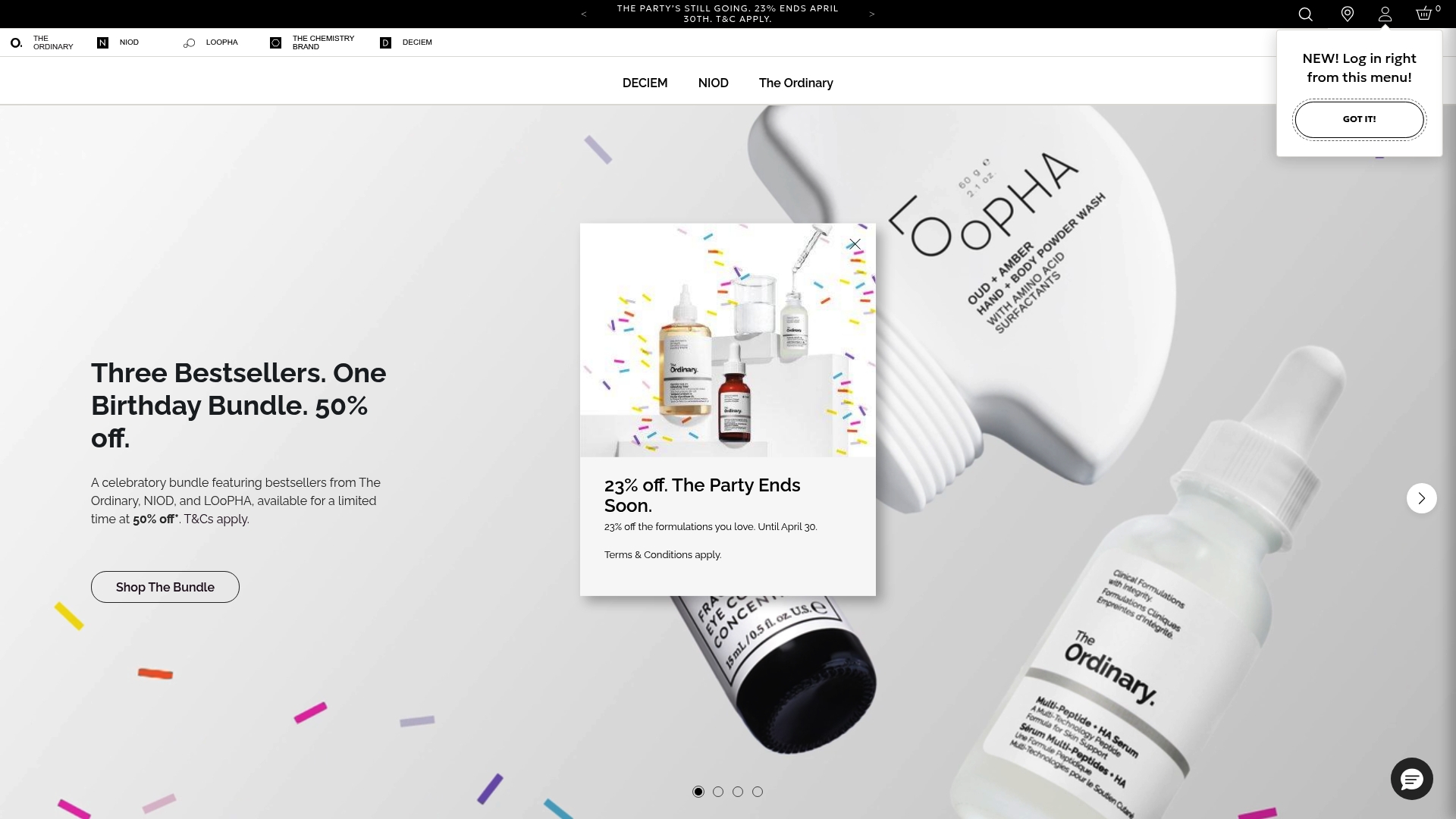Switch to THE CHEMISTRY BRAND tab

click(323, 43)
